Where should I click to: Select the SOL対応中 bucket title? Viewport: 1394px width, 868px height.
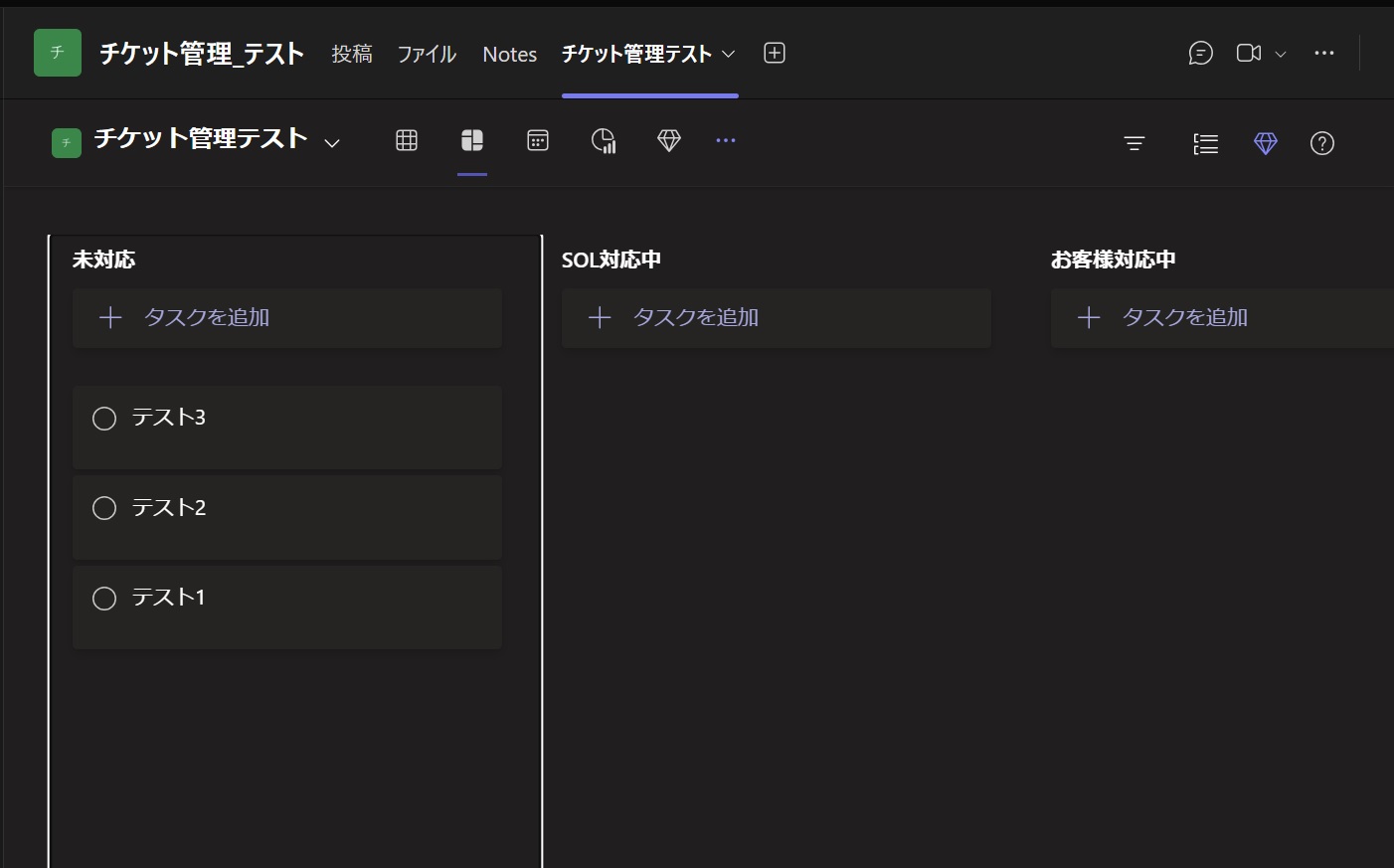tap(611, 260)
